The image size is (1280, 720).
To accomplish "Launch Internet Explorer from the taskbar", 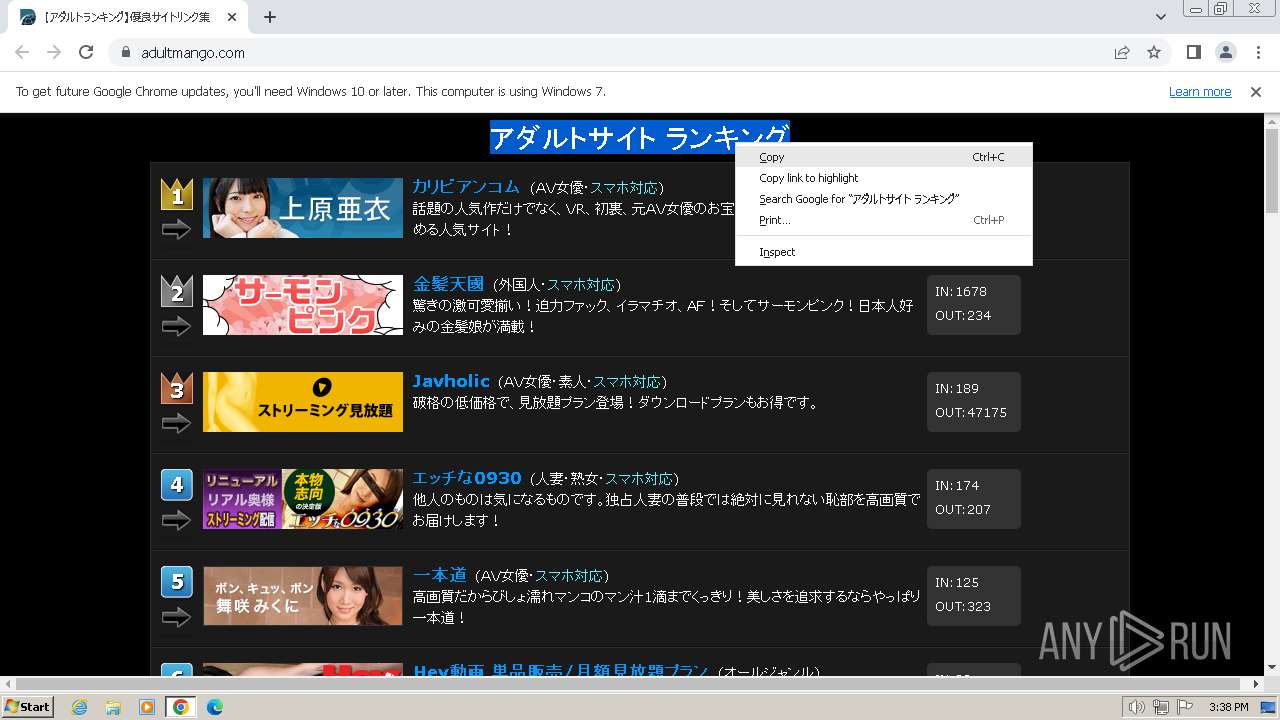I will [79, 707].
